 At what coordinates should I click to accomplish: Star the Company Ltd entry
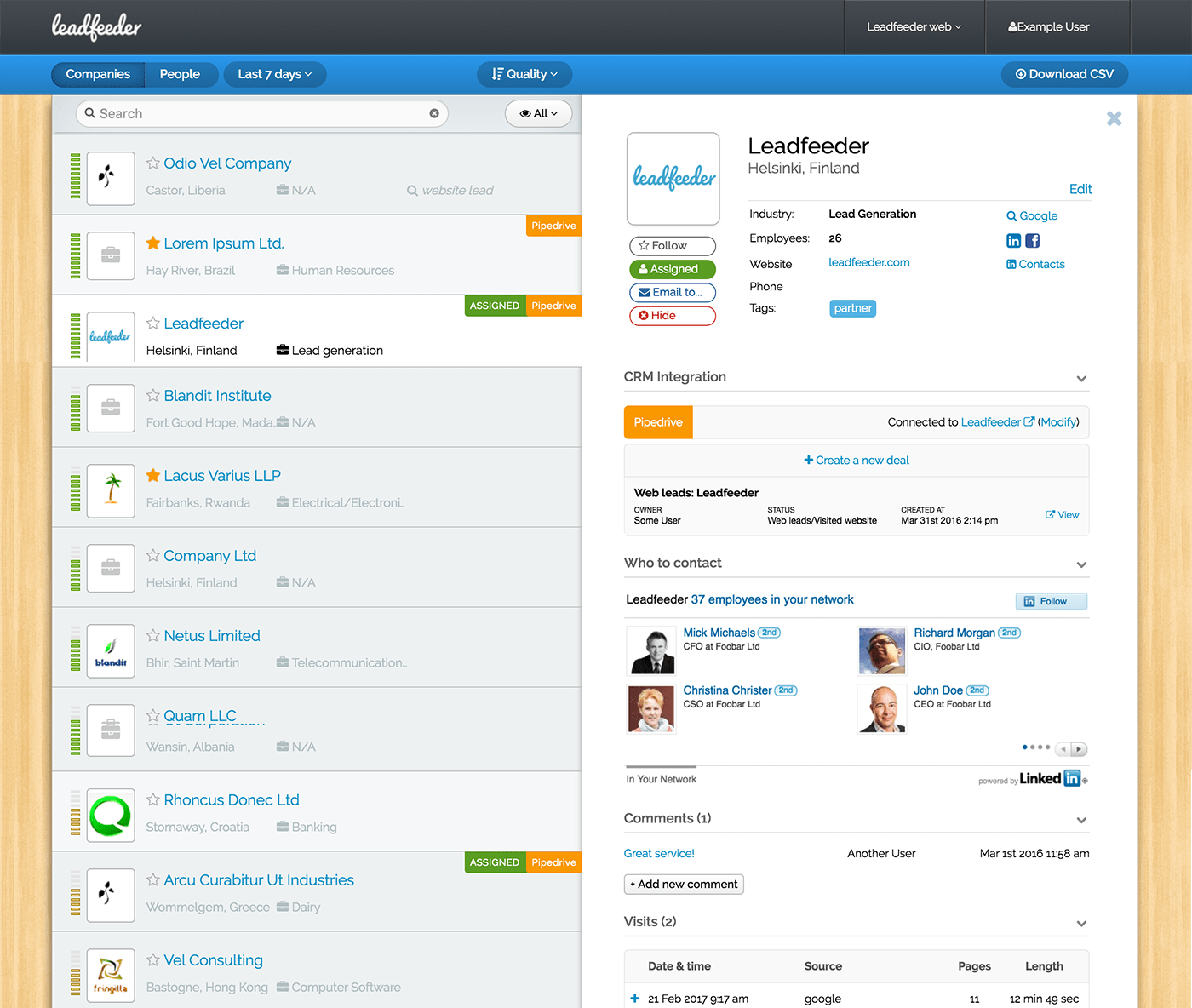(153, 555)
